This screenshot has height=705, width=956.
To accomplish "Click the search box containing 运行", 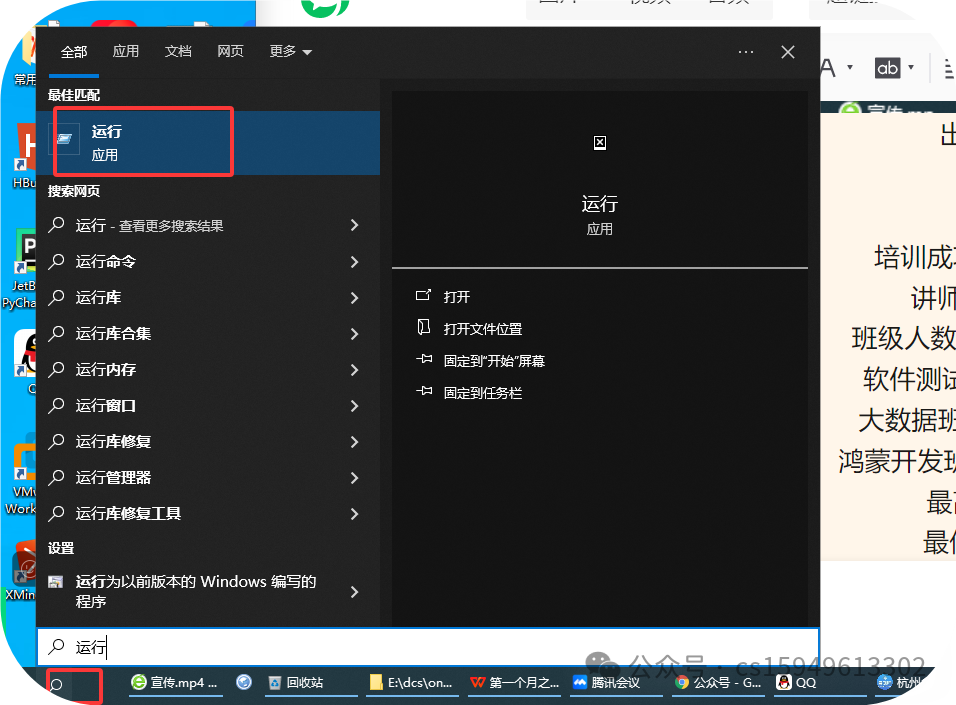I will pyautogui.click(x=428, y=647).
